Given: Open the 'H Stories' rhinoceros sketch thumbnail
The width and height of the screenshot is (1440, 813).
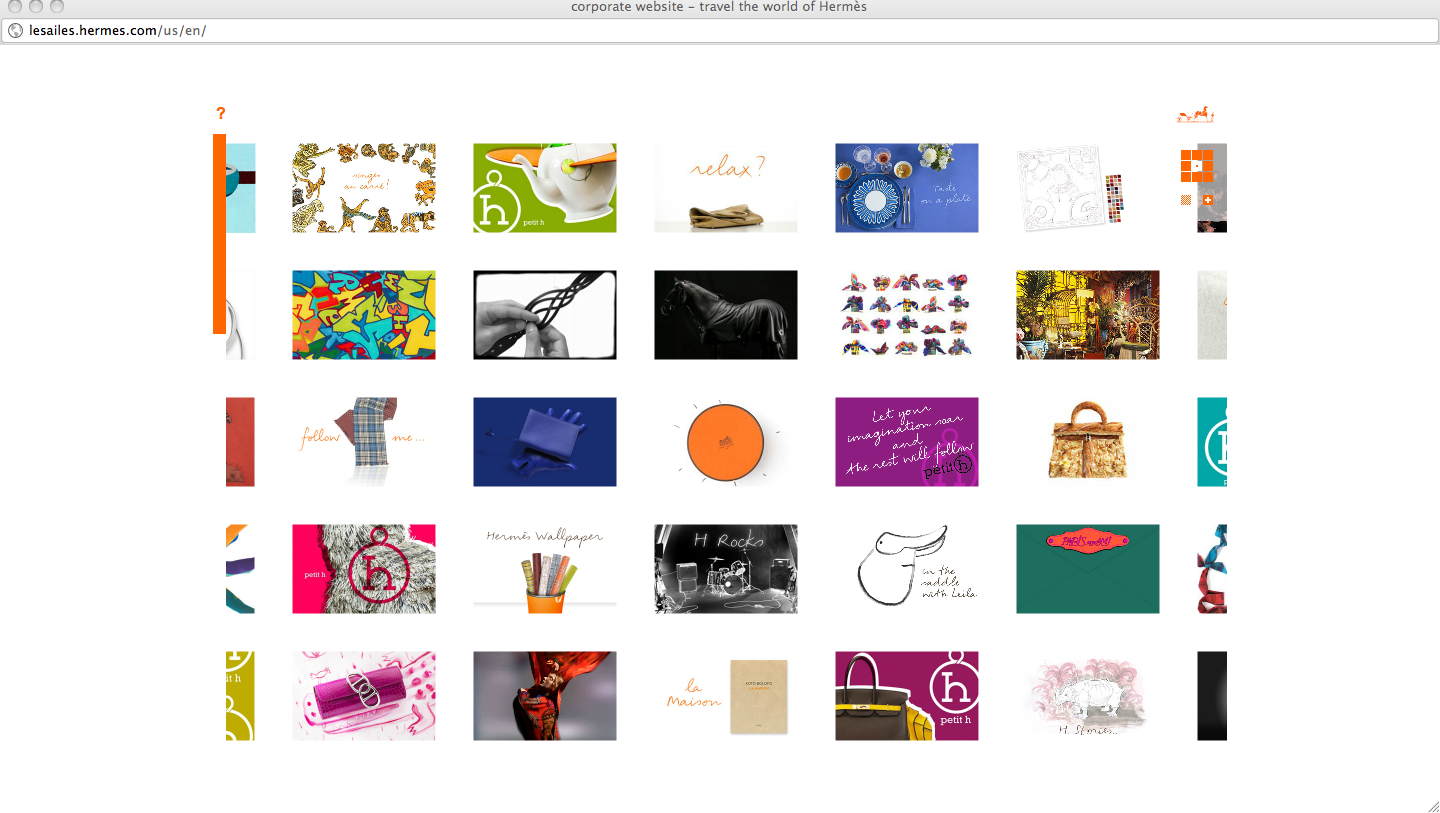Looking at the screenshot, I should pyautogui.click(x=1088, y=696).
